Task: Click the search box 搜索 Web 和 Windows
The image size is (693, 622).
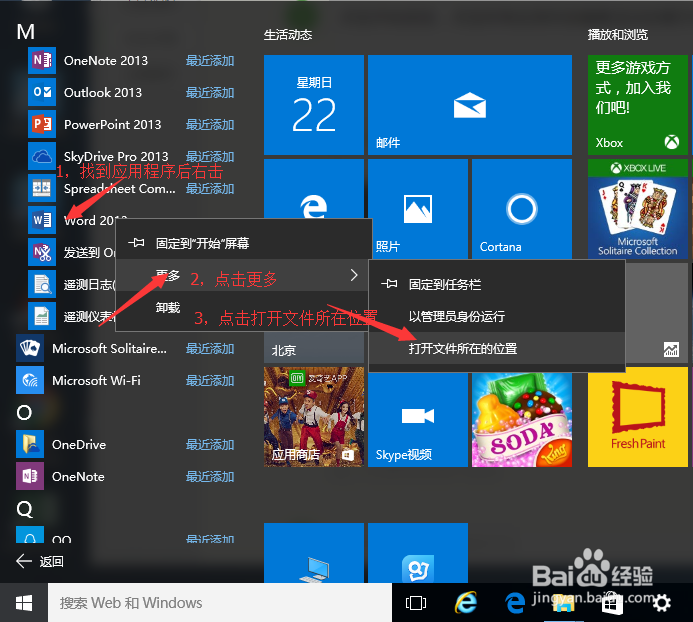Action: pyautogui.click(x=220, y=603)
